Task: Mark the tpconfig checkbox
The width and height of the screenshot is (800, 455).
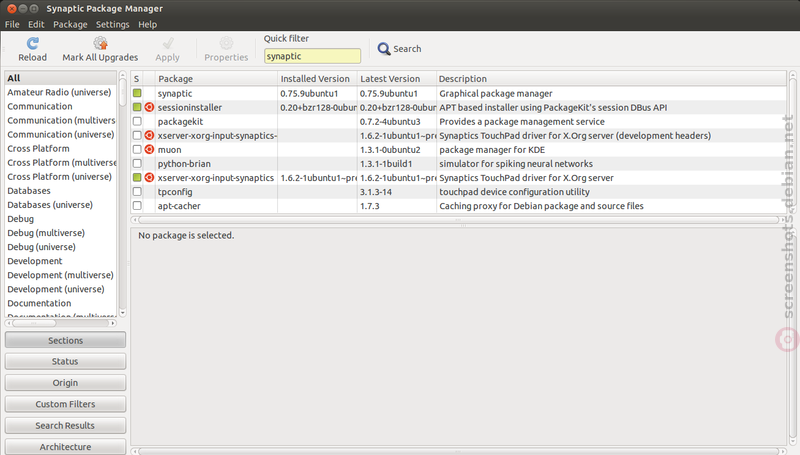Action: click(x=137, y=192)
